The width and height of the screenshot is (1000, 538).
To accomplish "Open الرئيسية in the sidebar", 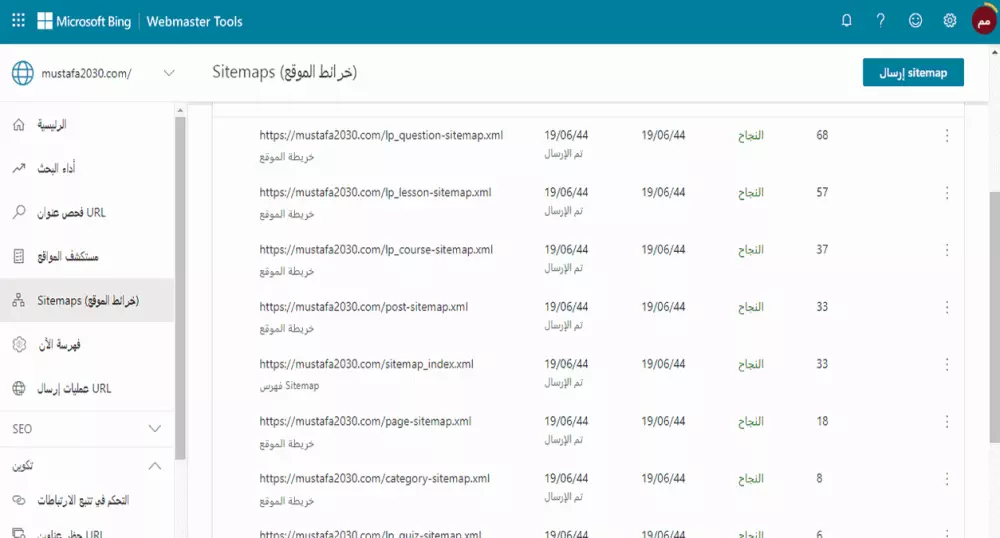I will (52, 124).
